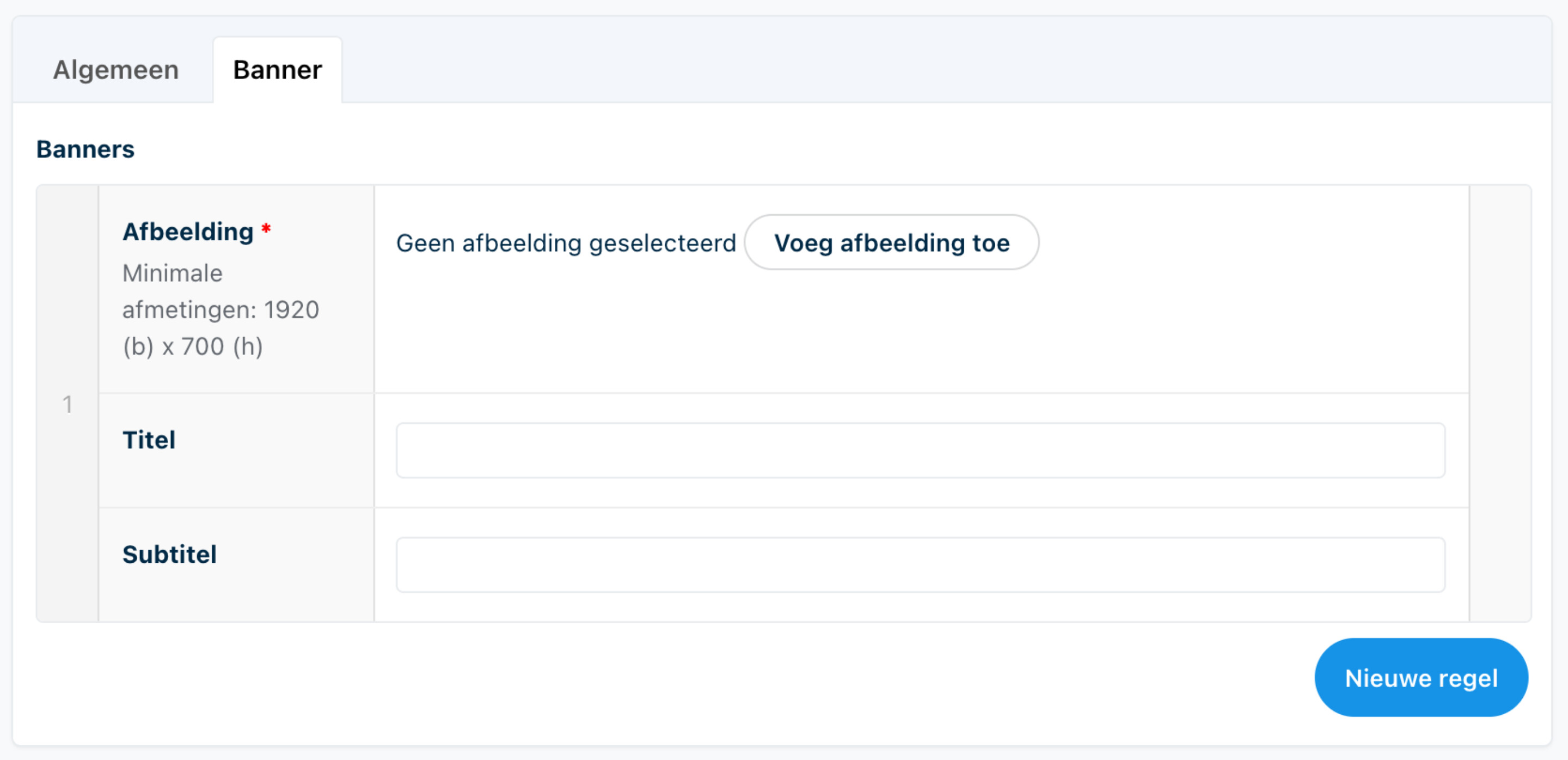Grab the row 1 order handle

click(x=68, y=404)
